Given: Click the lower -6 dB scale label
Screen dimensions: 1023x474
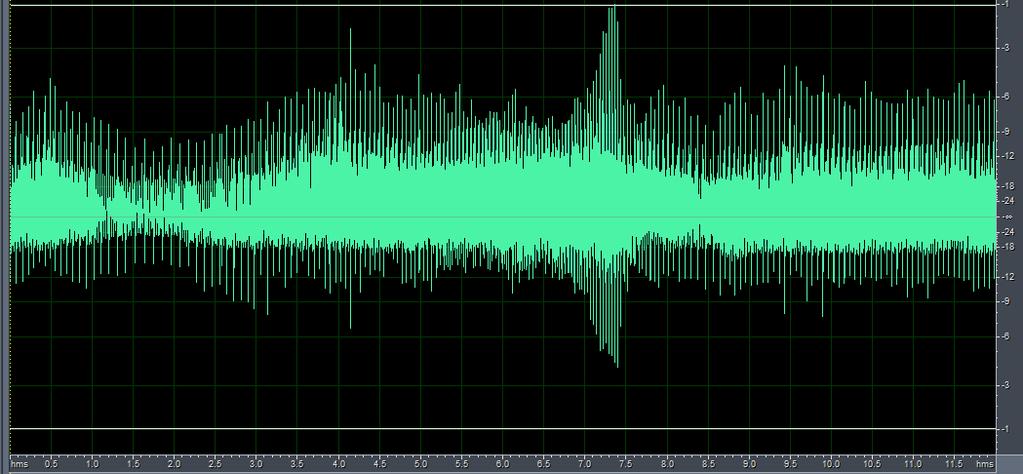Looking at the screenshot, I should tap(1007, 336).
